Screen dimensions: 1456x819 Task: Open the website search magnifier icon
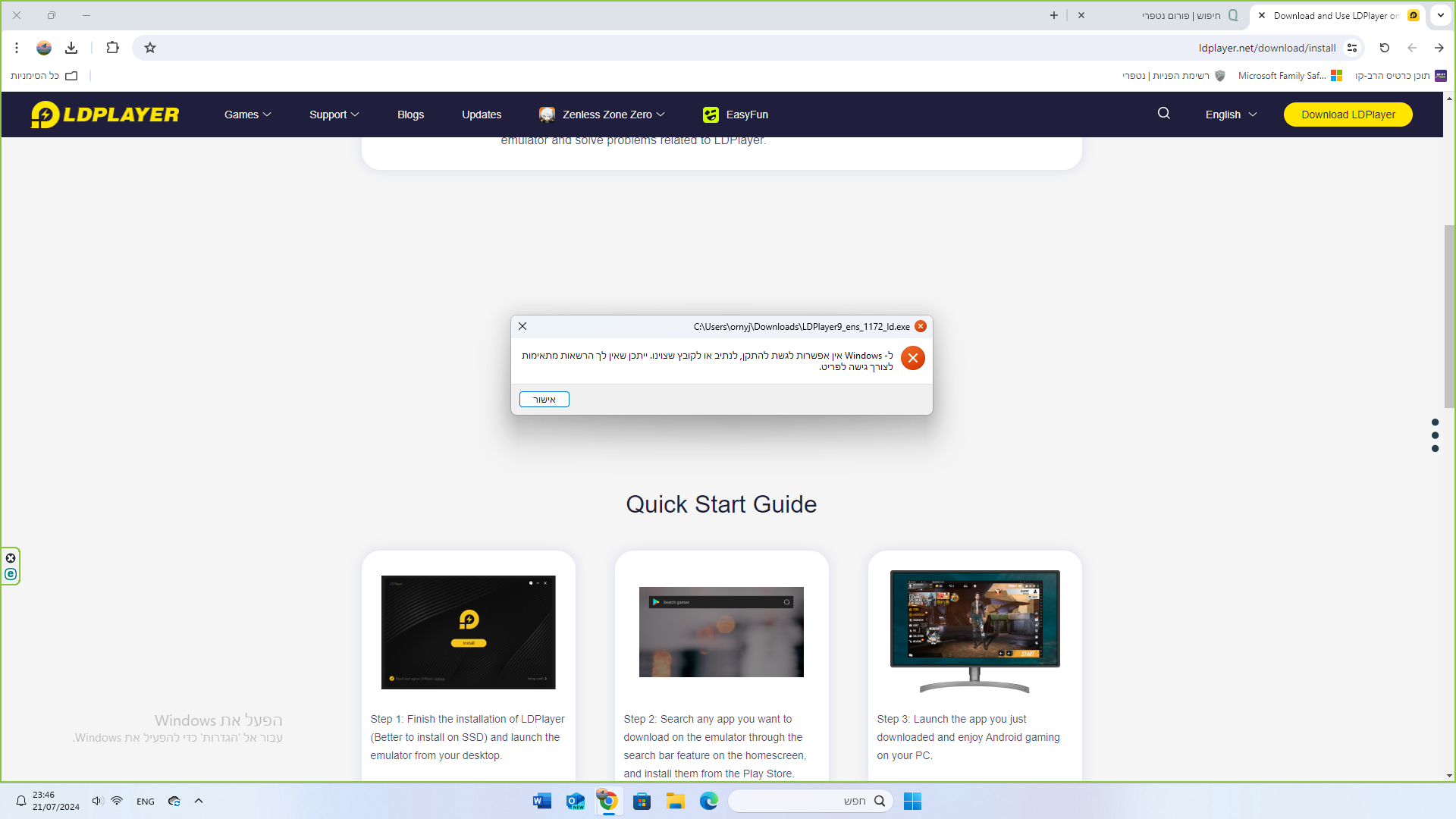[1163, 114]
